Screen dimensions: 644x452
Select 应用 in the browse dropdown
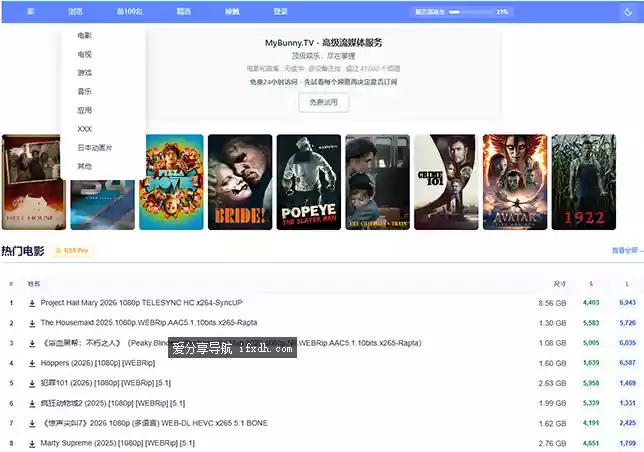click(85, 110)
